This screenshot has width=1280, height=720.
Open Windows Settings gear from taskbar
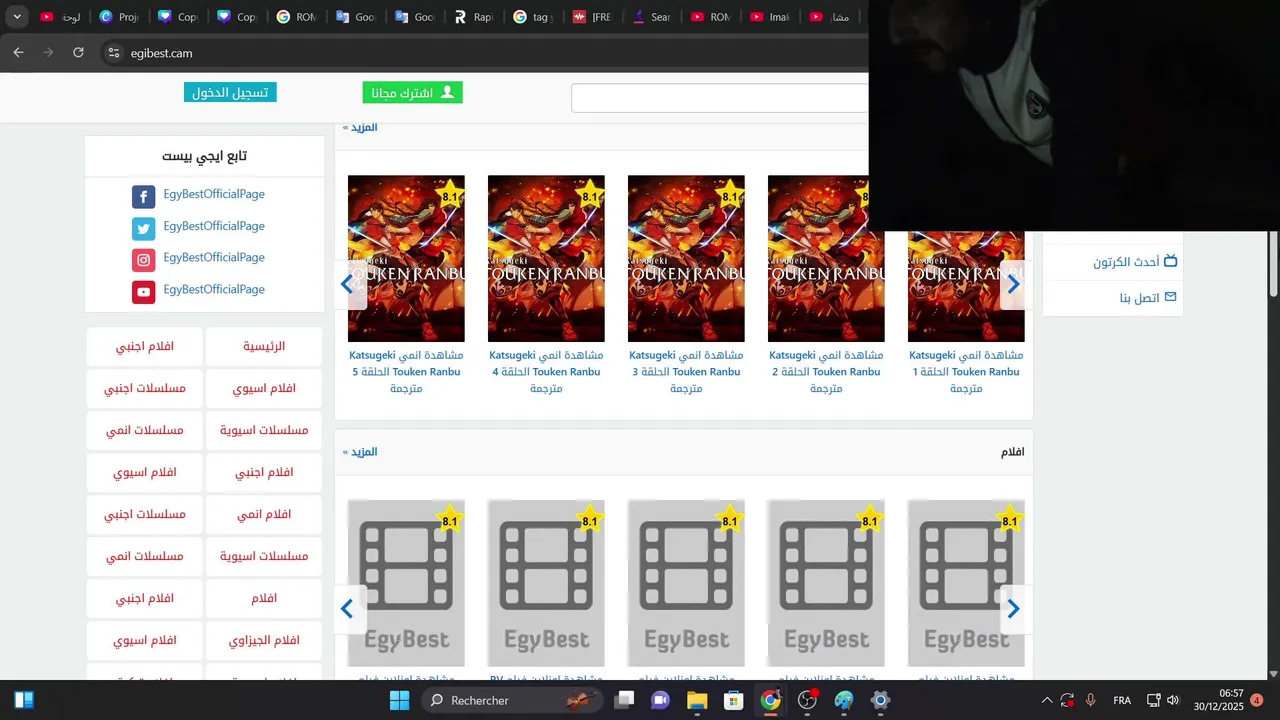click(880, 700)
